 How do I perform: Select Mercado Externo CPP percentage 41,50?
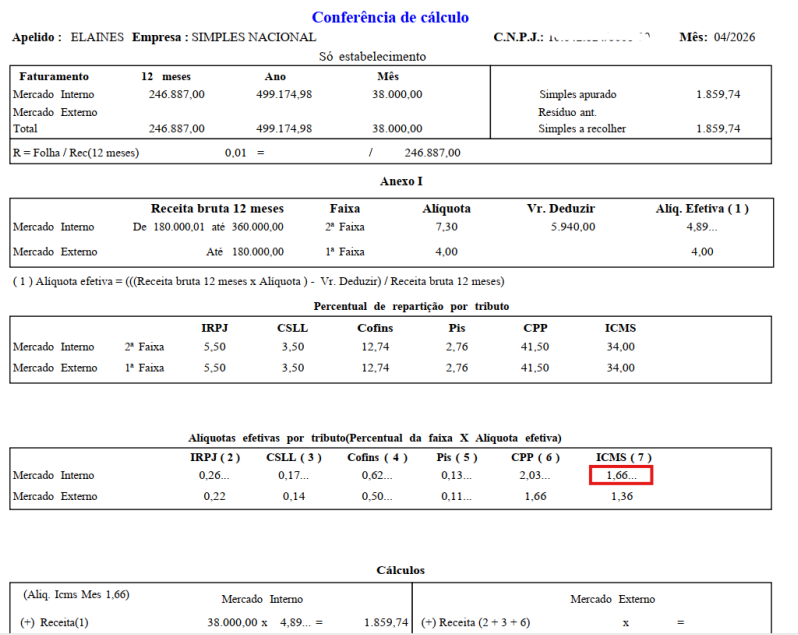tap(535, 368)
